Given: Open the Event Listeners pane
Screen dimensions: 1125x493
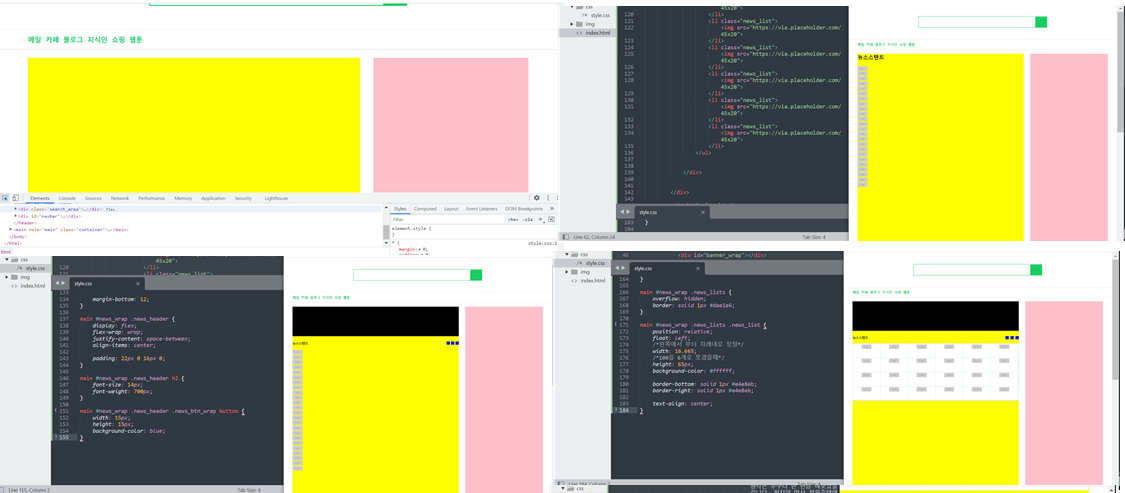Looking at the screenshot, I should coord(482,209).
